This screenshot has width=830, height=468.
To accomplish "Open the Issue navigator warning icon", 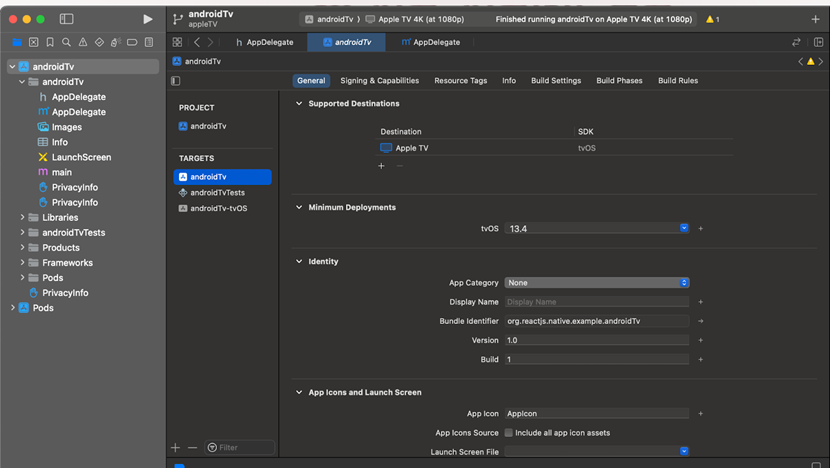I will click(83, 42).
